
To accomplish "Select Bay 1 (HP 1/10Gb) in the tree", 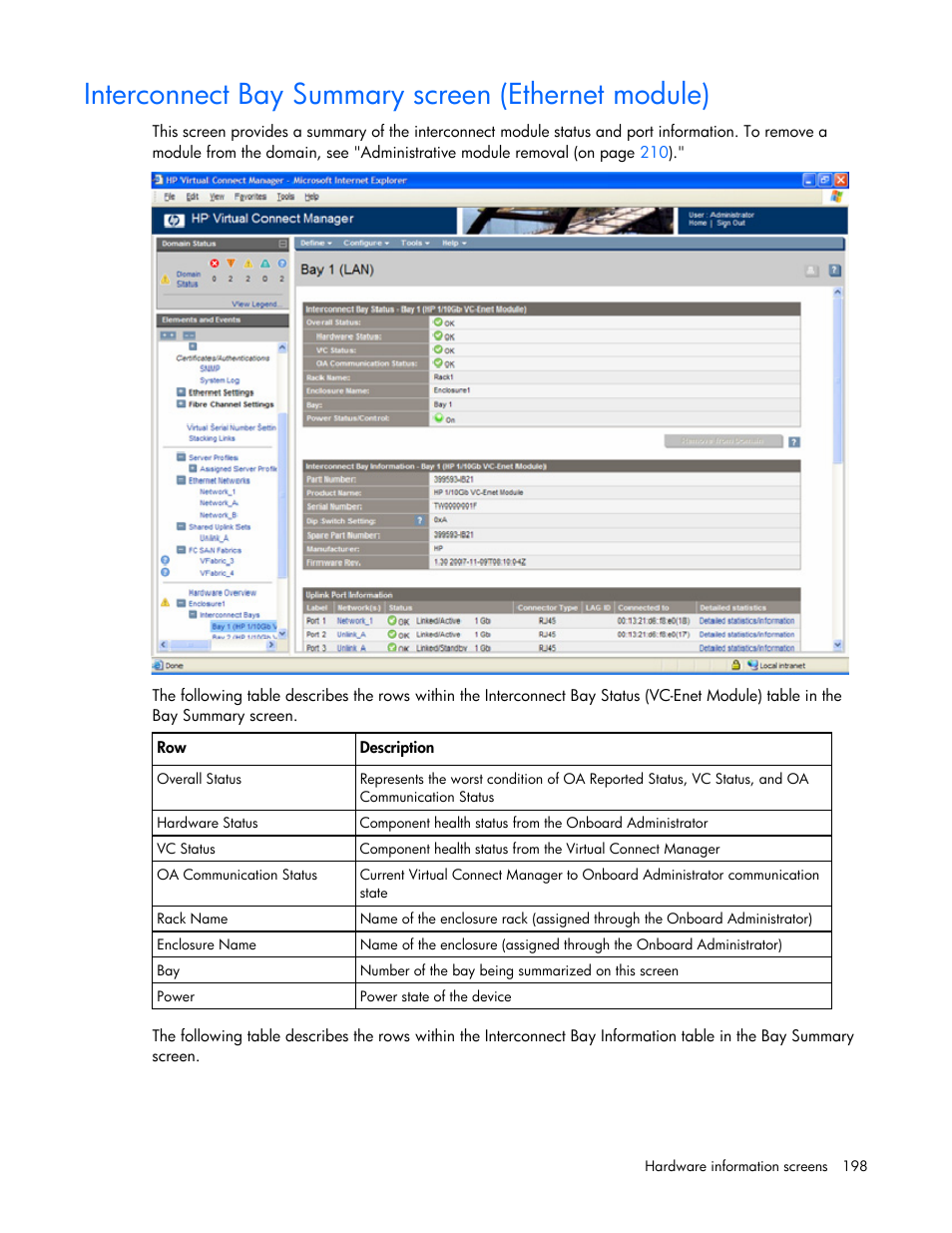I will pos(243,627).
